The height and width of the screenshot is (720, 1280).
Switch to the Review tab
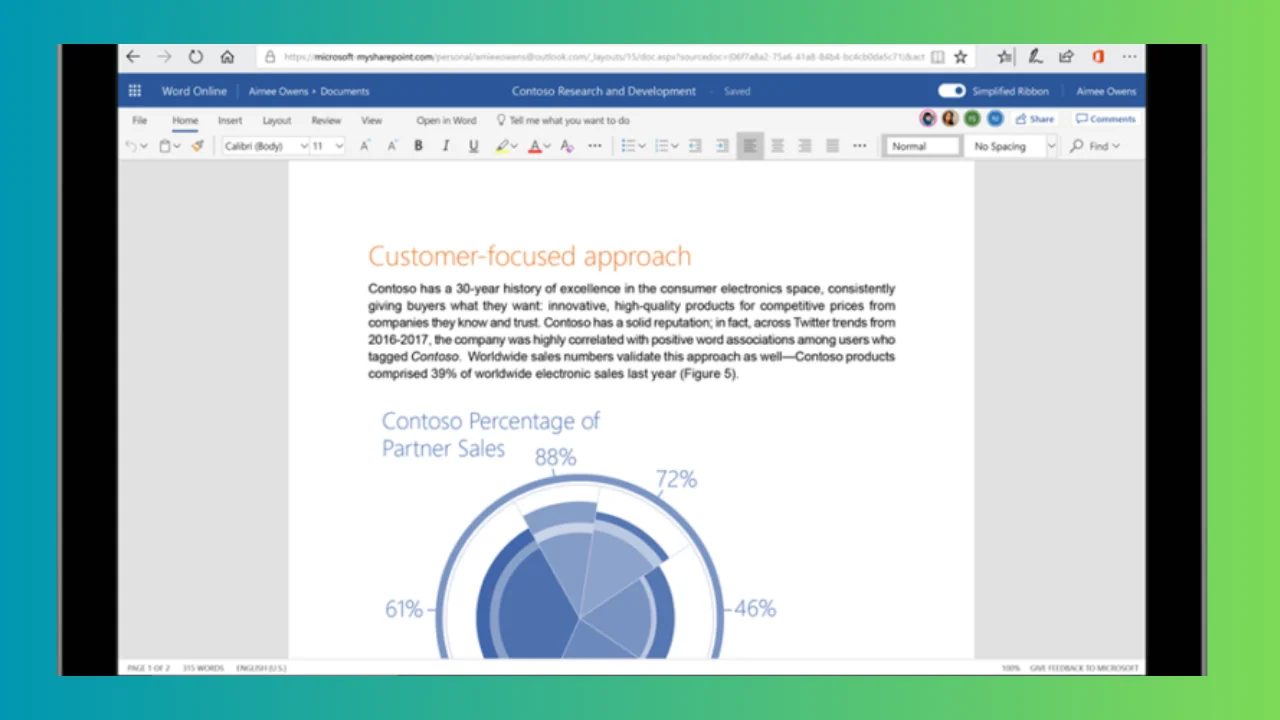tap(326, 120)
